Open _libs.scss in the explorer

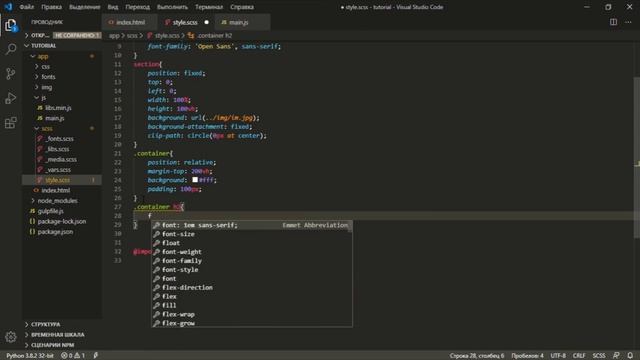click(x=62, y=149)
